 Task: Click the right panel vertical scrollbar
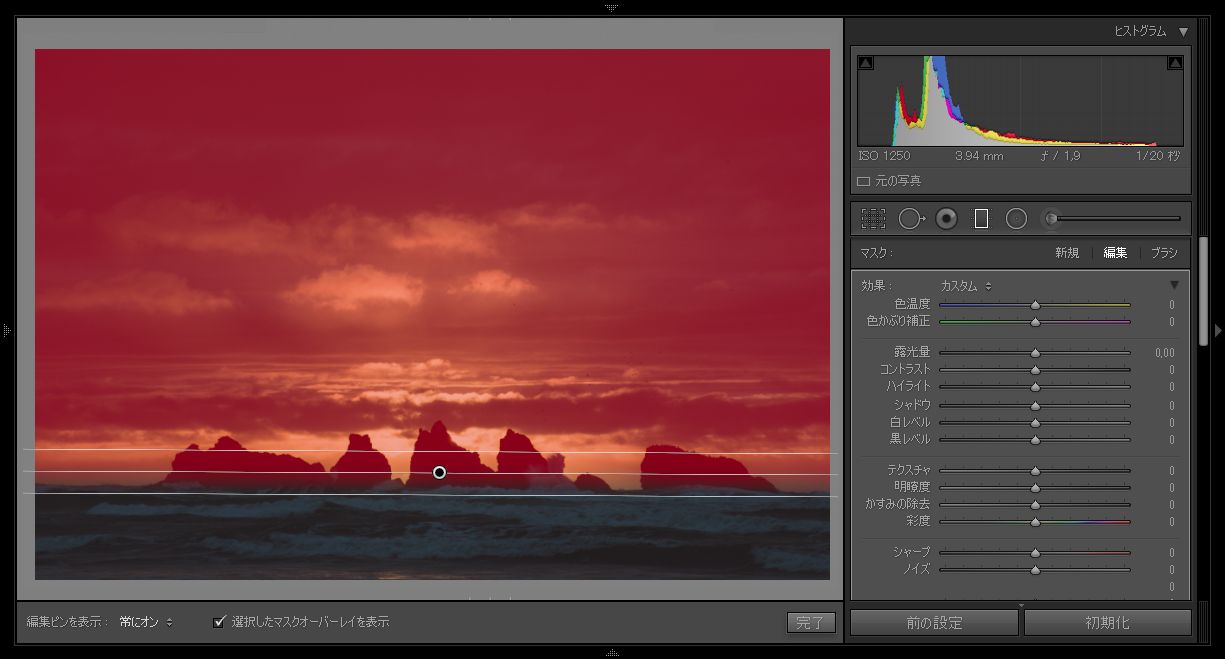tap(1204, 292)
